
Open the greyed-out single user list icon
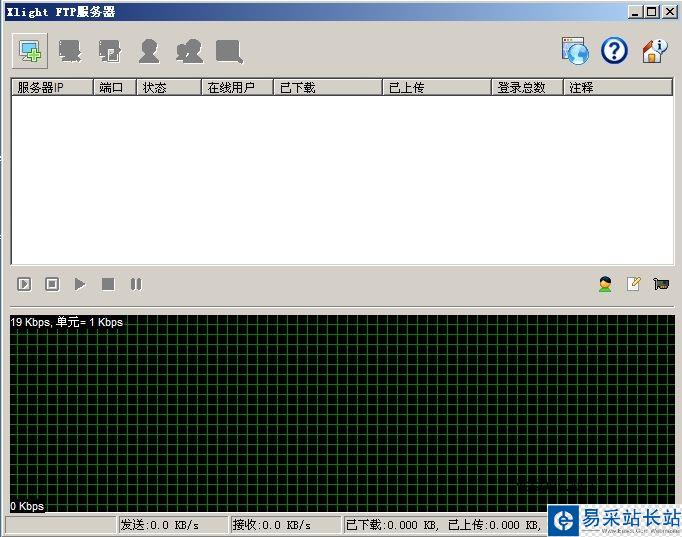149,51
